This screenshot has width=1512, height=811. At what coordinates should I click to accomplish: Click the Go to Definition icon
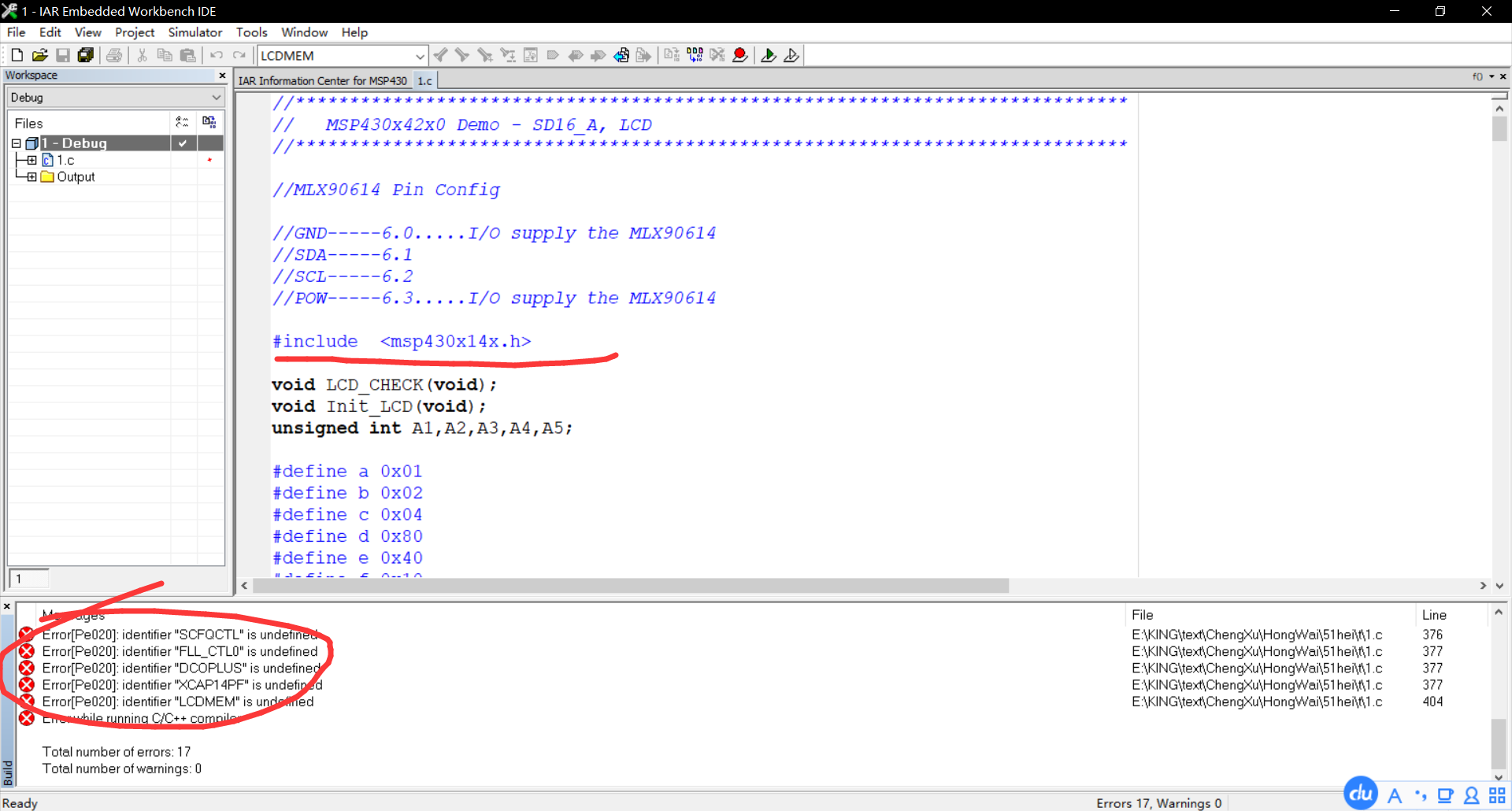pyautogui.click(x=621, y=55)
